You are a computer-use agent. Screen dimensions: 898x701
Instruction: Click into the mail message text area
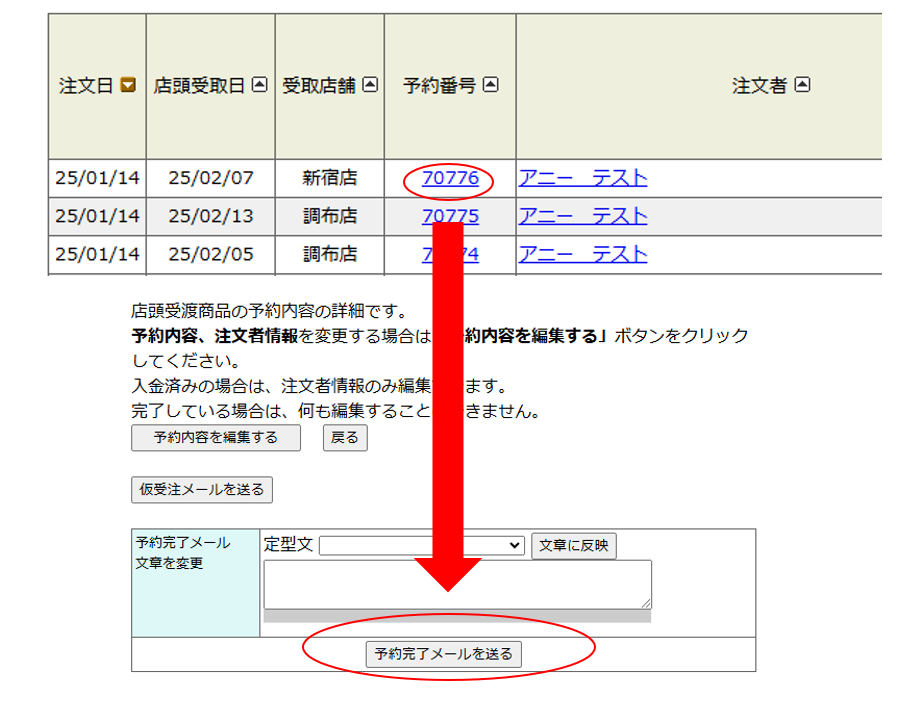pos(456,583)
